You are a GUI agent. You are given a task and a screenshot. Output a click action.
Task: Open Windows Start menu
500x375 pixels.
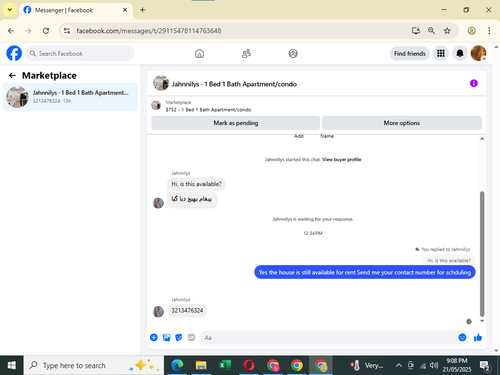[11, 365]
